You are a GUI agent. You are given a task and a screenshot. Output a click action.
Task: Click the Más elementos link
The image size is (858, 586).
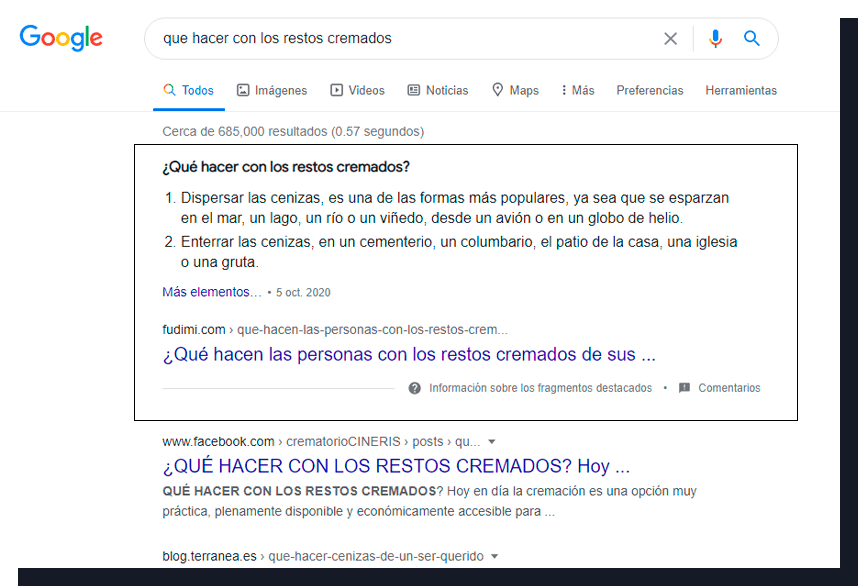coord(211,293)
